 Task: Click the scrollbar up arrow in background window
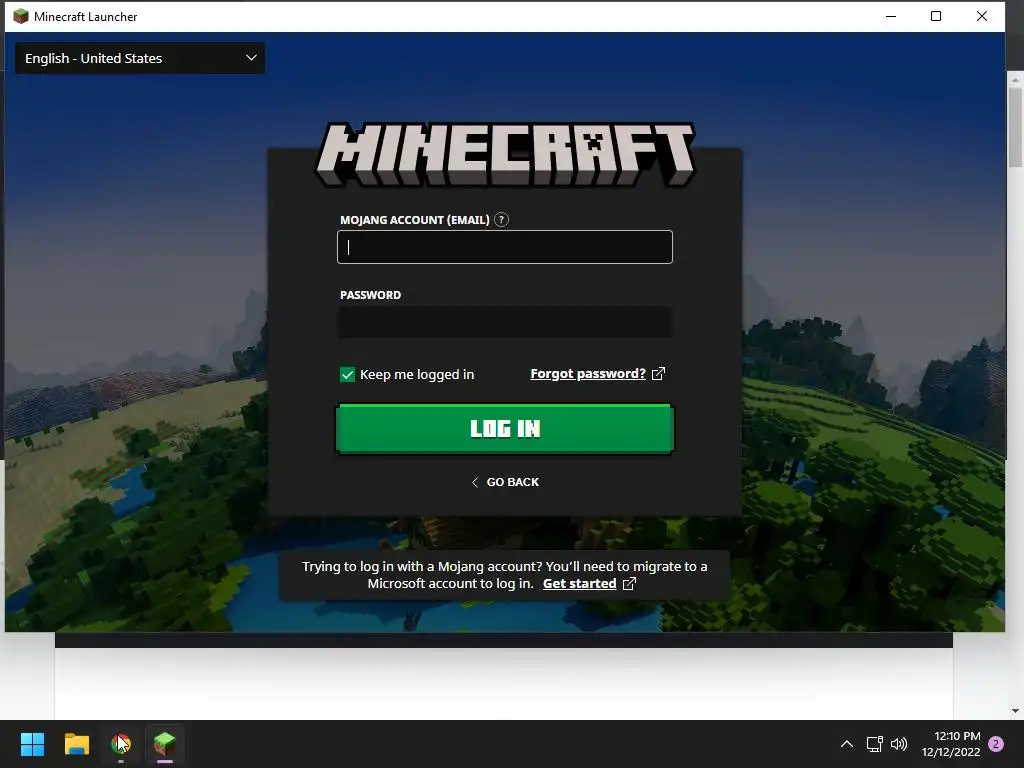point(1015,80)
